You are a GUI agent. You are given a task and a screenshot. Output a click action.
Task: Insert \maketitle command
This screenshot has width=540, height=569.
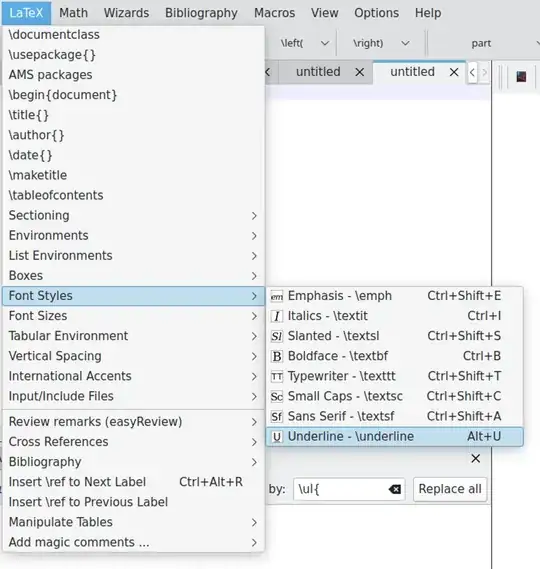tap(134, 176)
